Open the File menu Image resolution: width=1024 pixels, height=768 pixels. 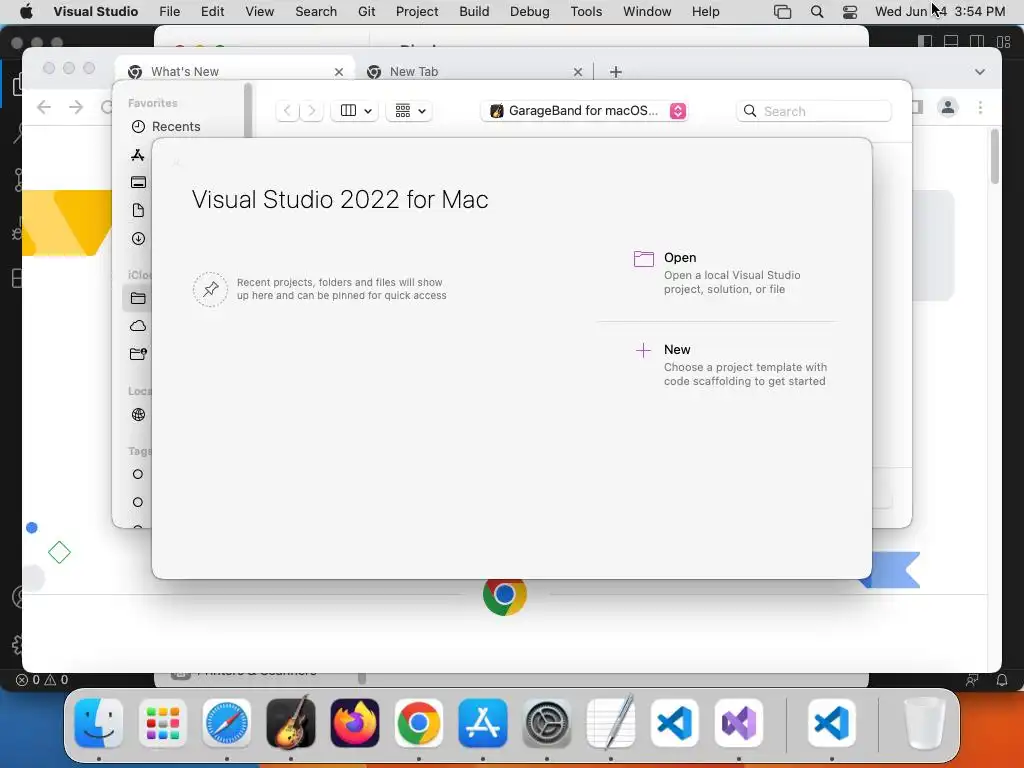coord(169,12)
